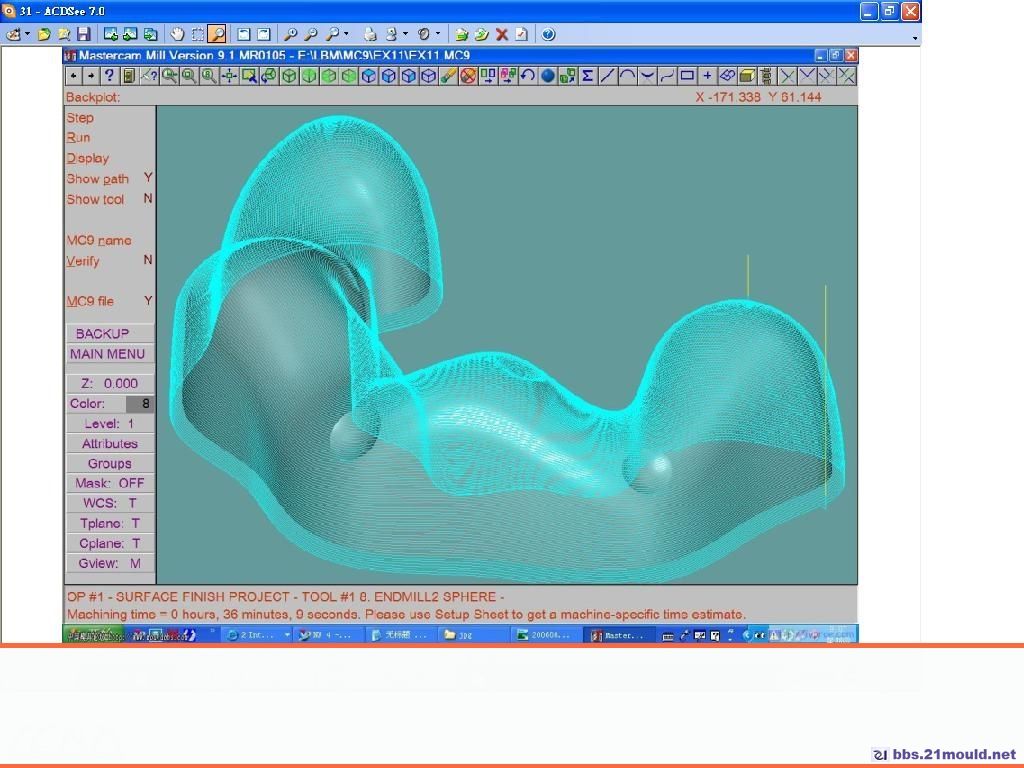This screenshot has height=768, width=1024.
Task: Click Mastercam's back arrow toolbar button
Action: [74, 76]
